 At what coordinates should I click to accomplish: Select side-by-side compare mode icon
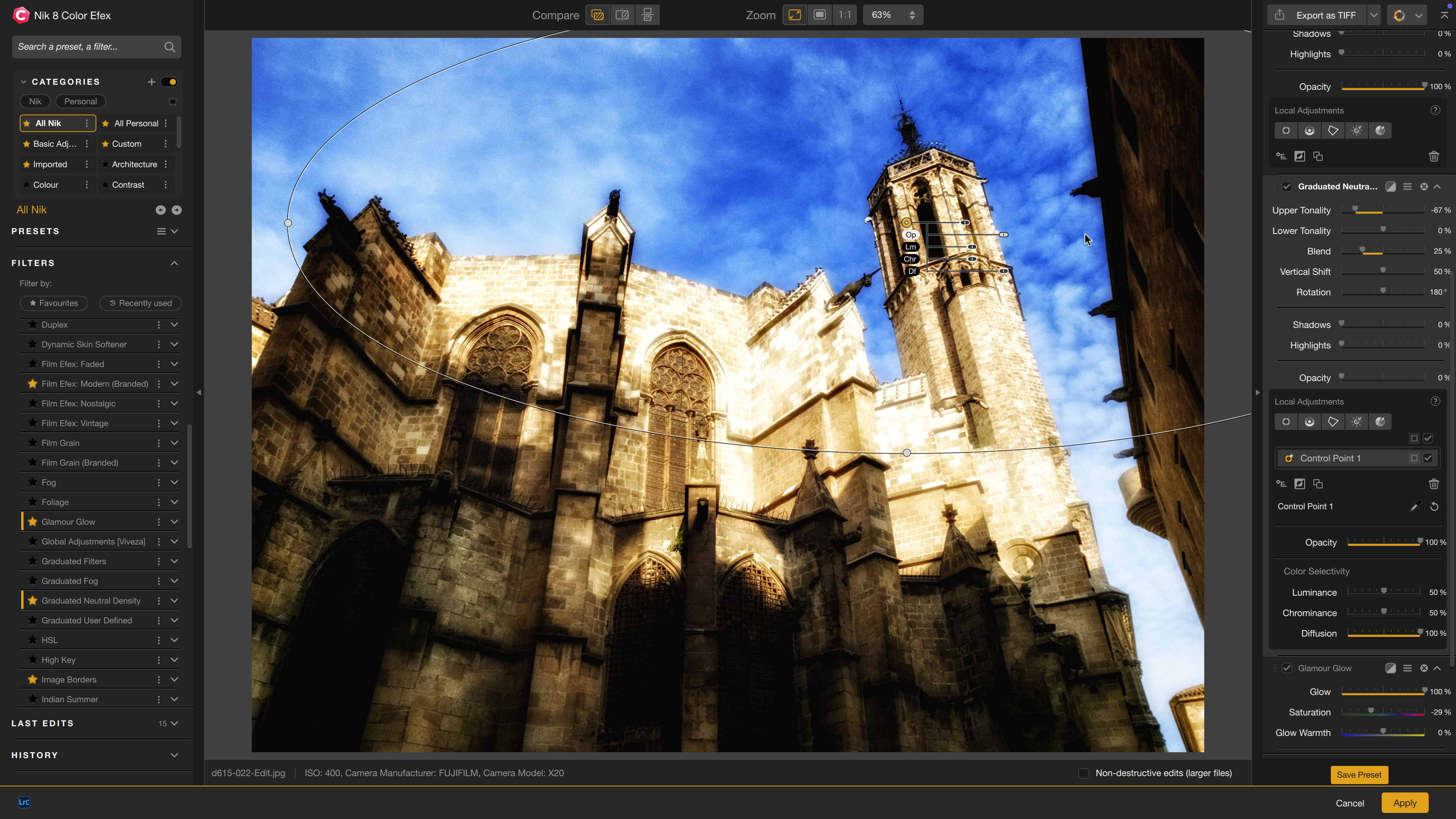tap(648, 15)
